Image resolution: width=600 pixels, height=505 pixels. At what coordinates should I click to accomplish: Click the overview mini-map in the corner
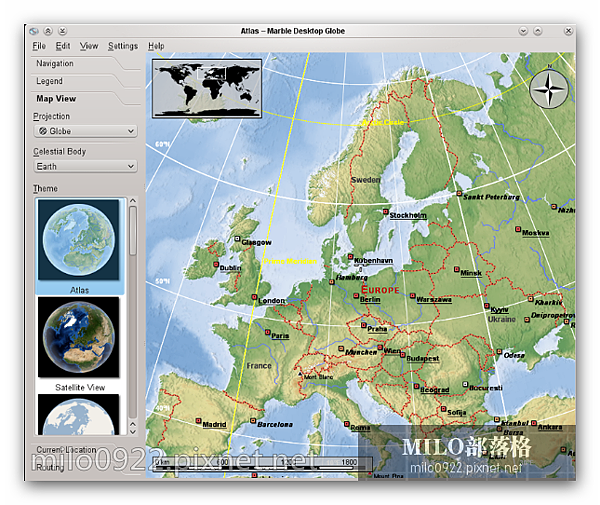point(207,88)
